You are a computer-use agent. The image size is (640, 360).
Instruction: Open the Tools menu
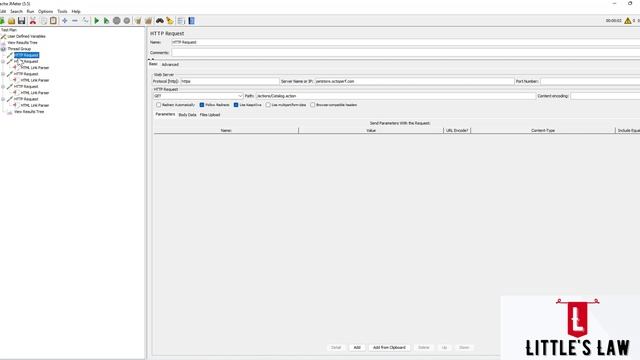(62, 11)
